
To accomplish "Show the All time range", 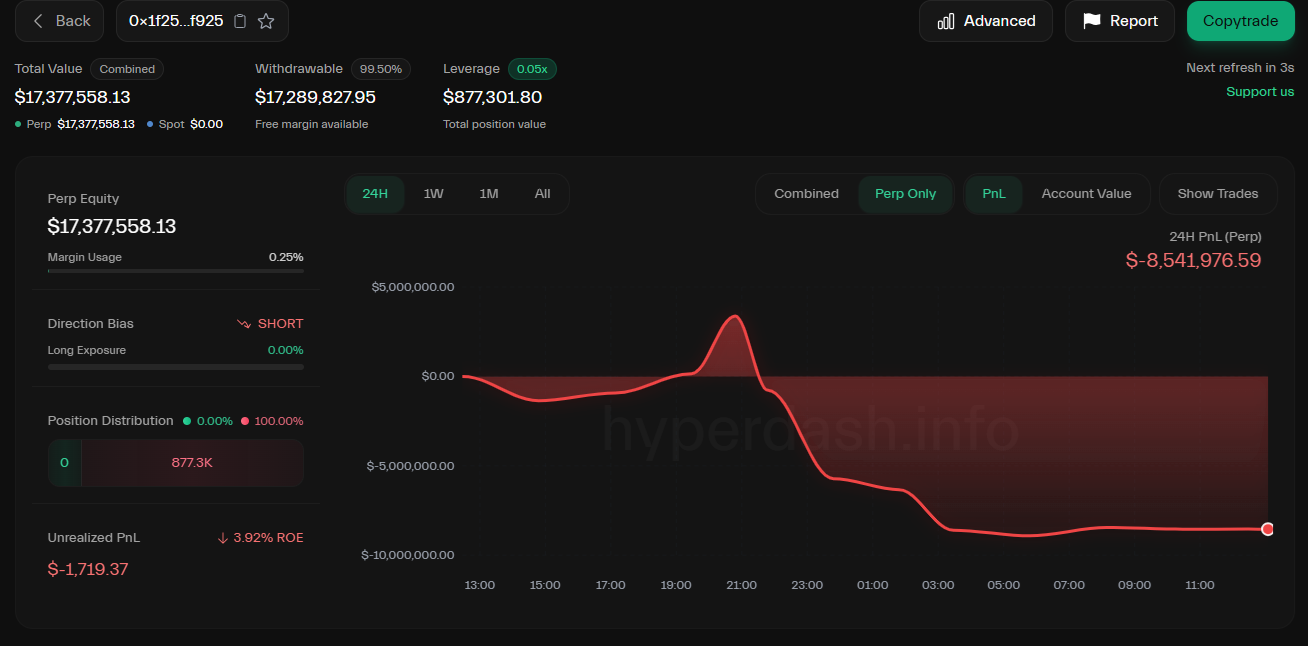I will 542,194.
